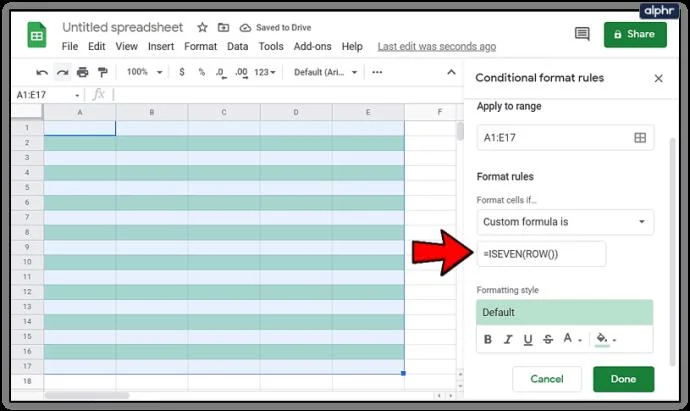Click the undo icon
The image size is (690, 411).
42,72
